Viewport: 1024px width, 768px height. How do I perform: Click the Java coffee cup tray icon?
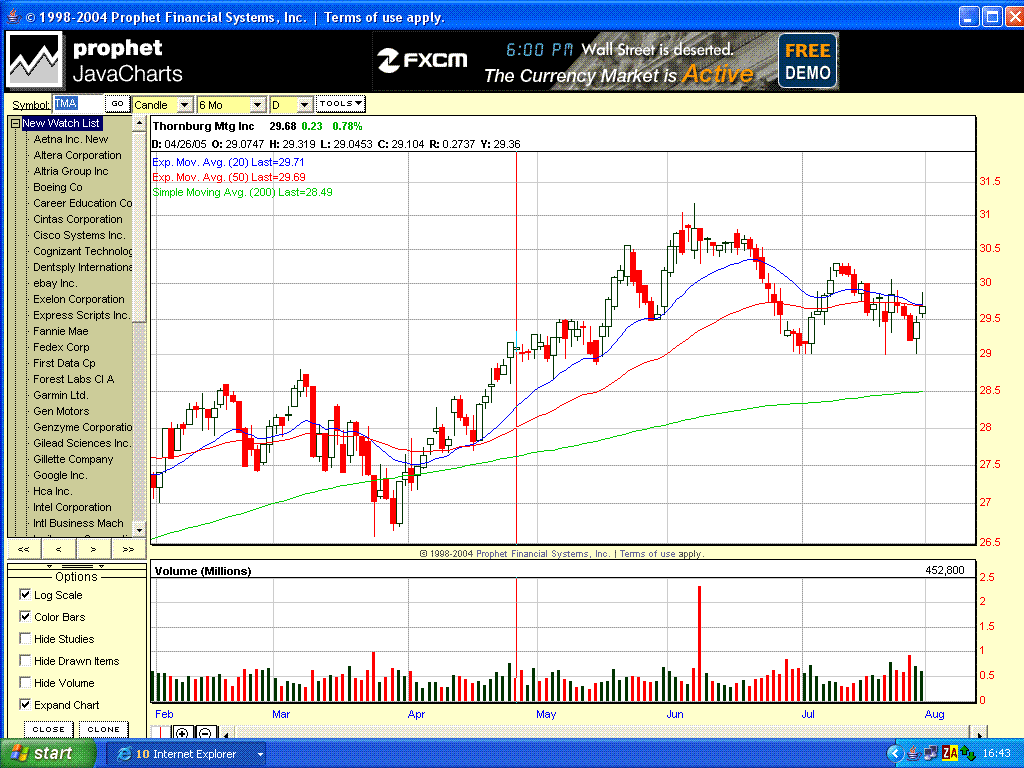click(x=913, y=754)
